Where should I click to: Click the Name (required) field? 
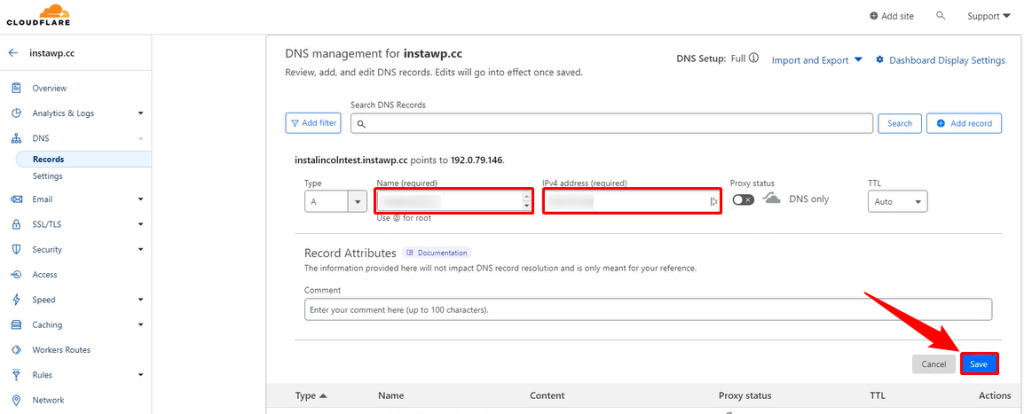[x=455, y=202]
